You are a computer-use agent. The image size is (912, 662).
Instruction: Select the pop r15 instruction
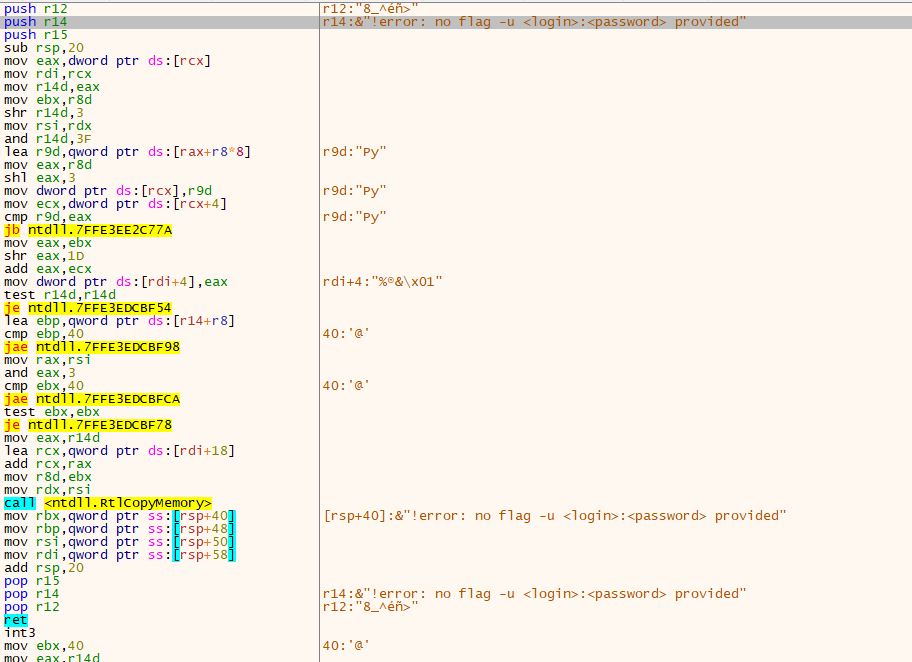[x=31, y=581]
